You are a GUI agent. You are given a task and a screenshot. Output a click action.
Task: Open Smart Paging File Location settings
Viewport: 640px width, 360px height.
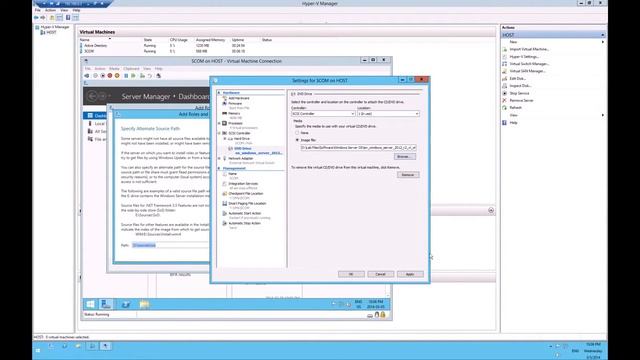[x=247, y=203]
